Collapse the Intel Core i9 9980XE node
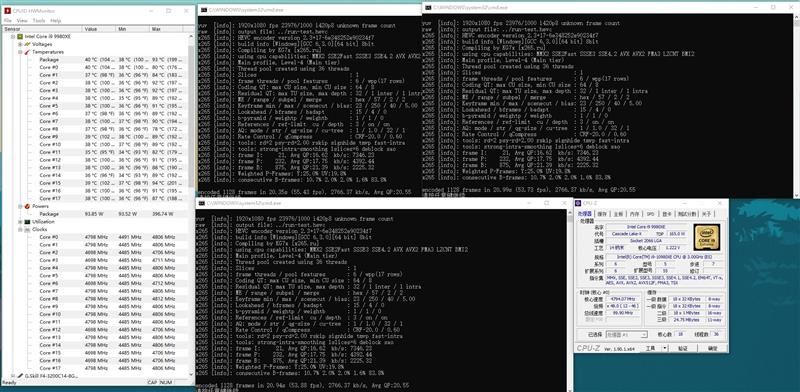The image size is (800, 392). pyautogui.click(x=13, y=37)
